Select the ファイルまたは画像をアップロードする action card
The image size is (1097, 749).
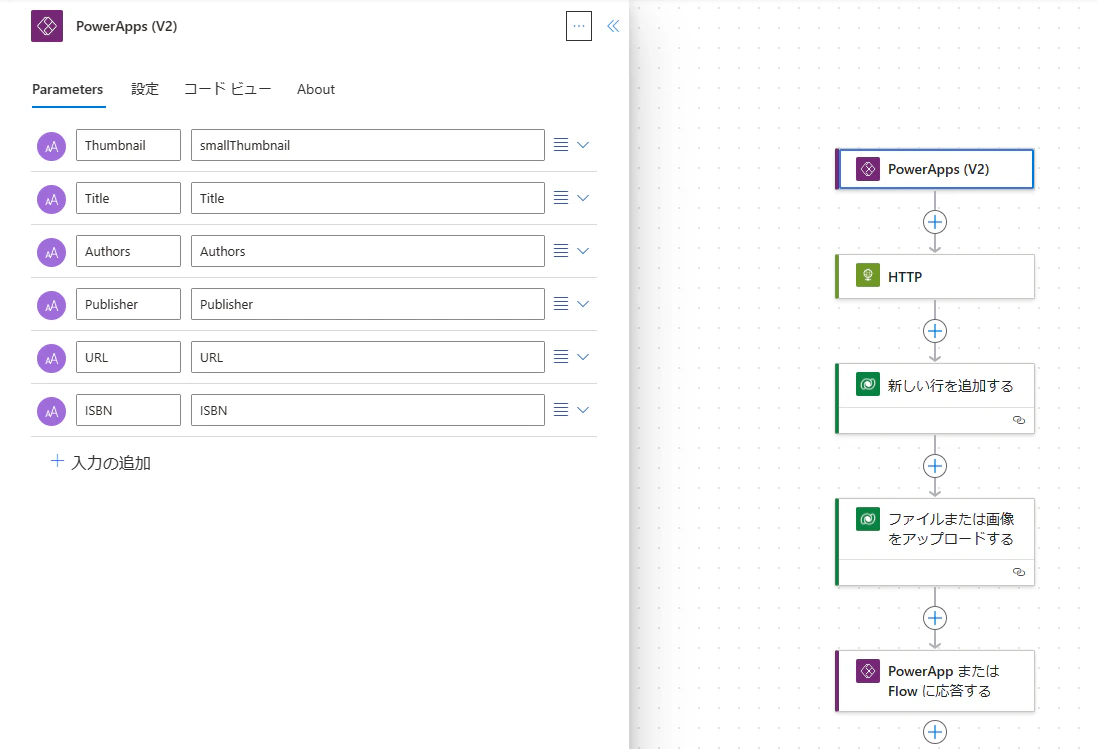(x=935, y=542)
